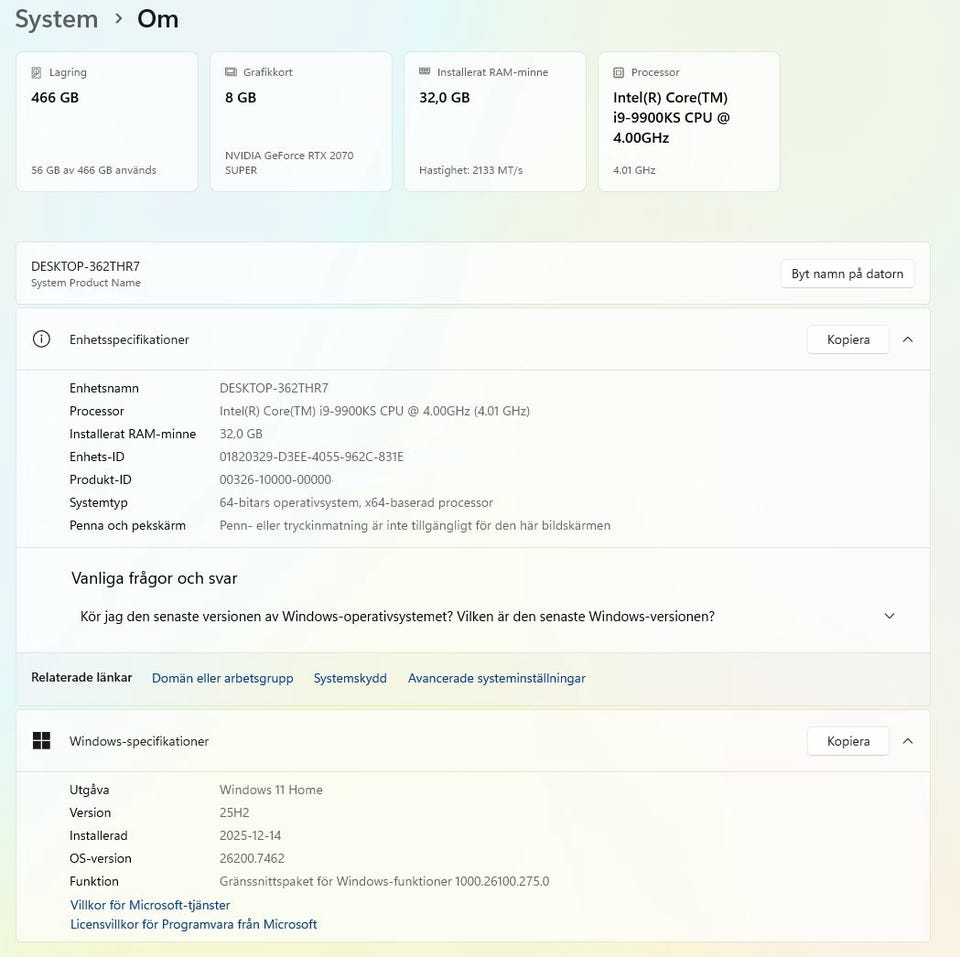This screenshot has width=960, height=957.
Task: Open 'Domän eller arbetsgrupp' link
Action: pyautogui.click(x=222, y=678)
